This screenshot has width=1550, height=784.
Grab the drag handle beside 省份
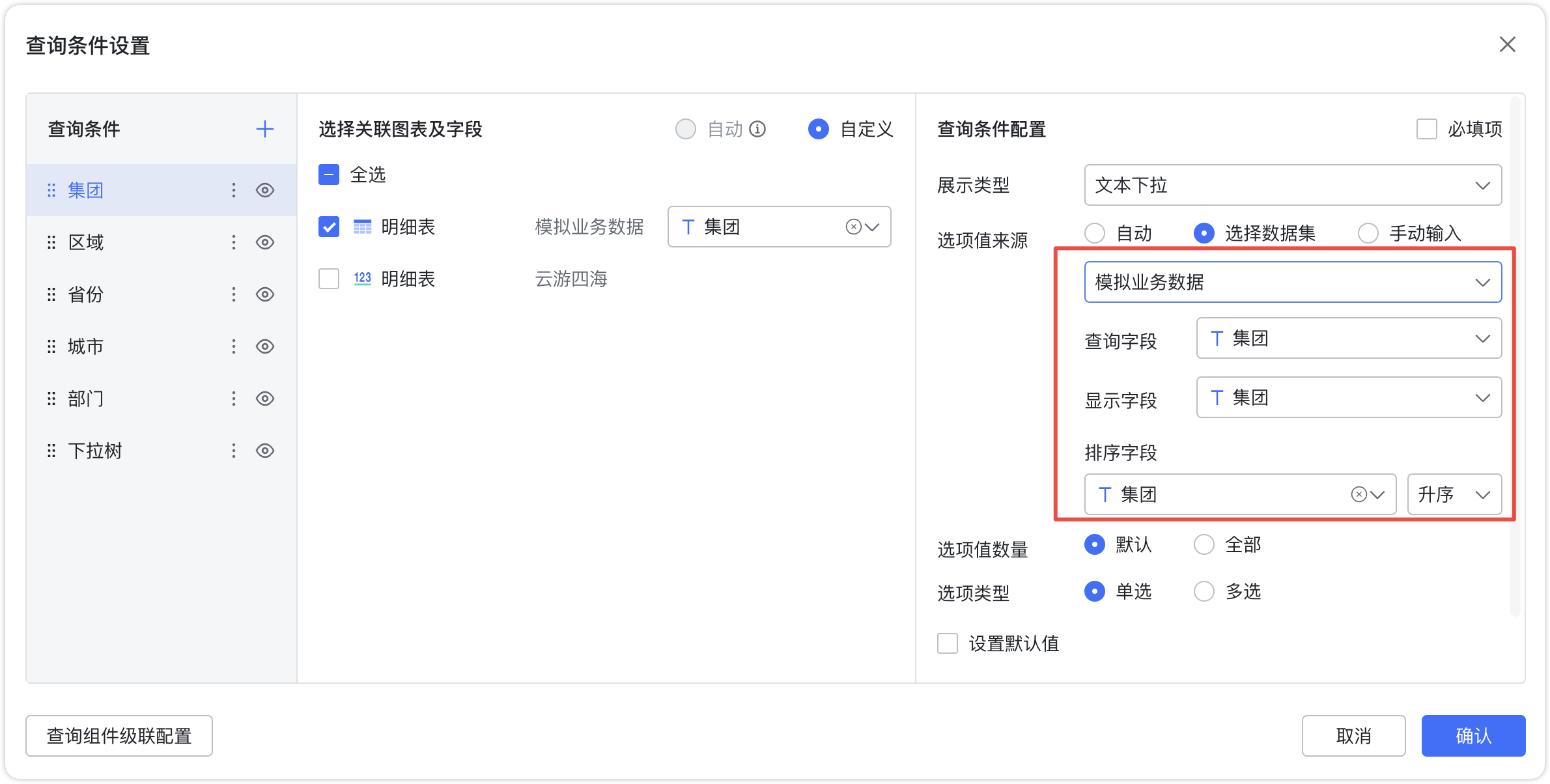[x=51, y=294]
